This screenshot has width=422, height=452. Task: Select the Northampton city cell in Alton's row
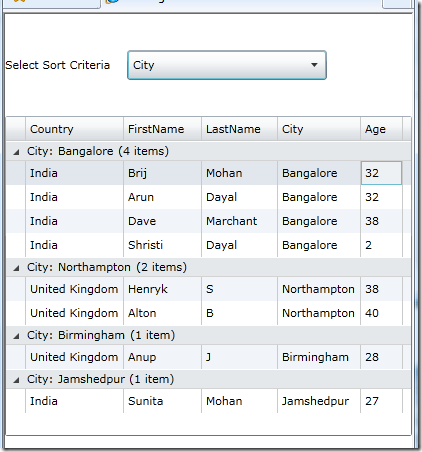point(319,313)
